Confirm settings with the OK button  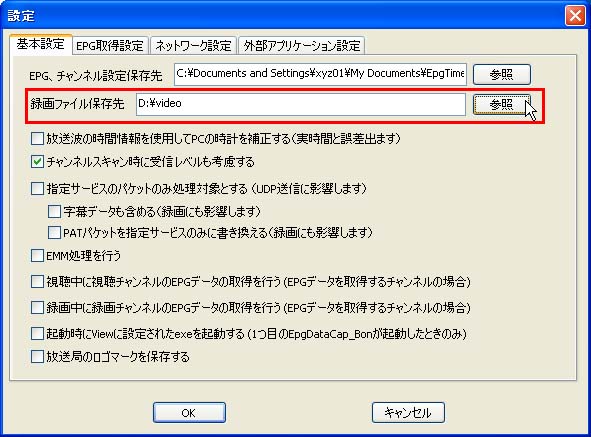pyautogui.click(x=189, y=412)
